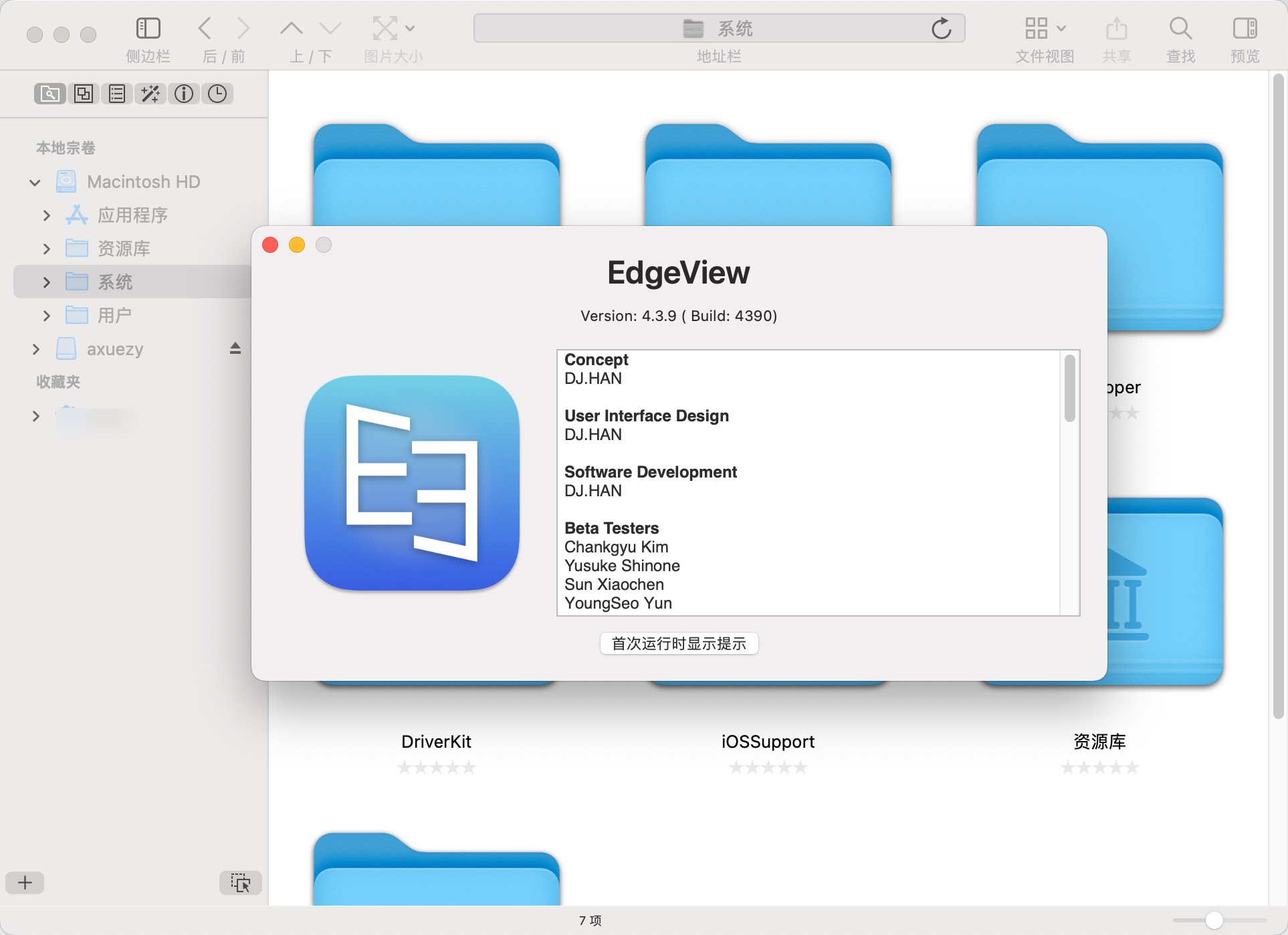Go back with the left arrow
This screenshot has width=1288, height=935.
point(205,29)
